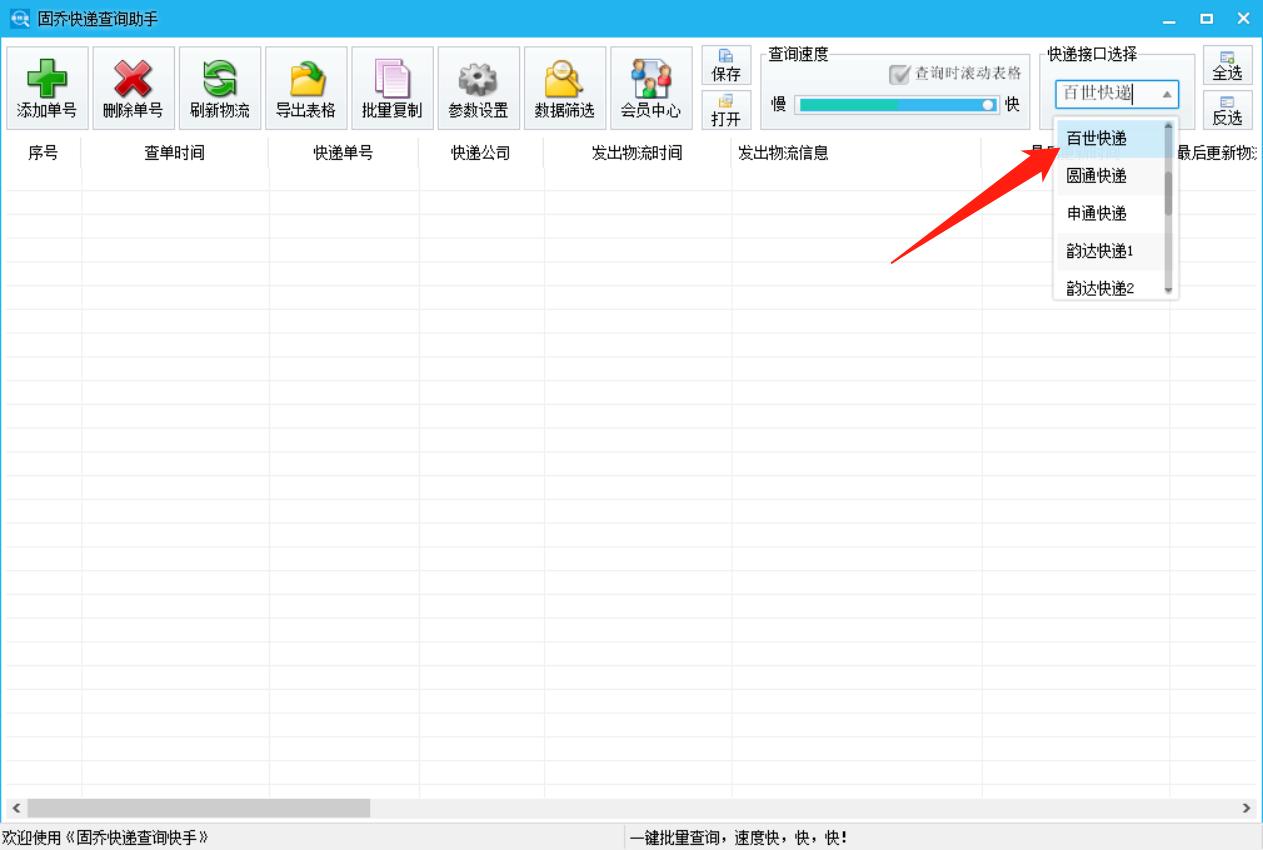Choose 申通快递 in the dropdown list
This screenshot has width=1263, height=850.
pyautogui.click(x=1110, y=213)
